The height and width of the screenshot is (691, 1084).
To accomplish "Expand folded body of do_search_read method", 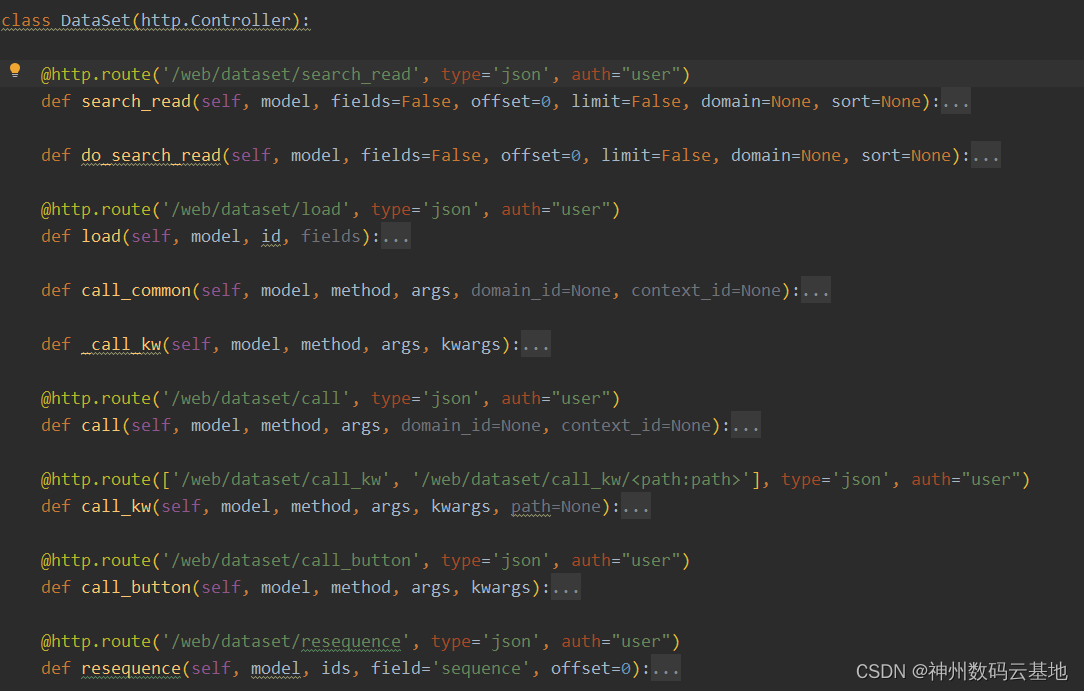I will tap(985, 155).
